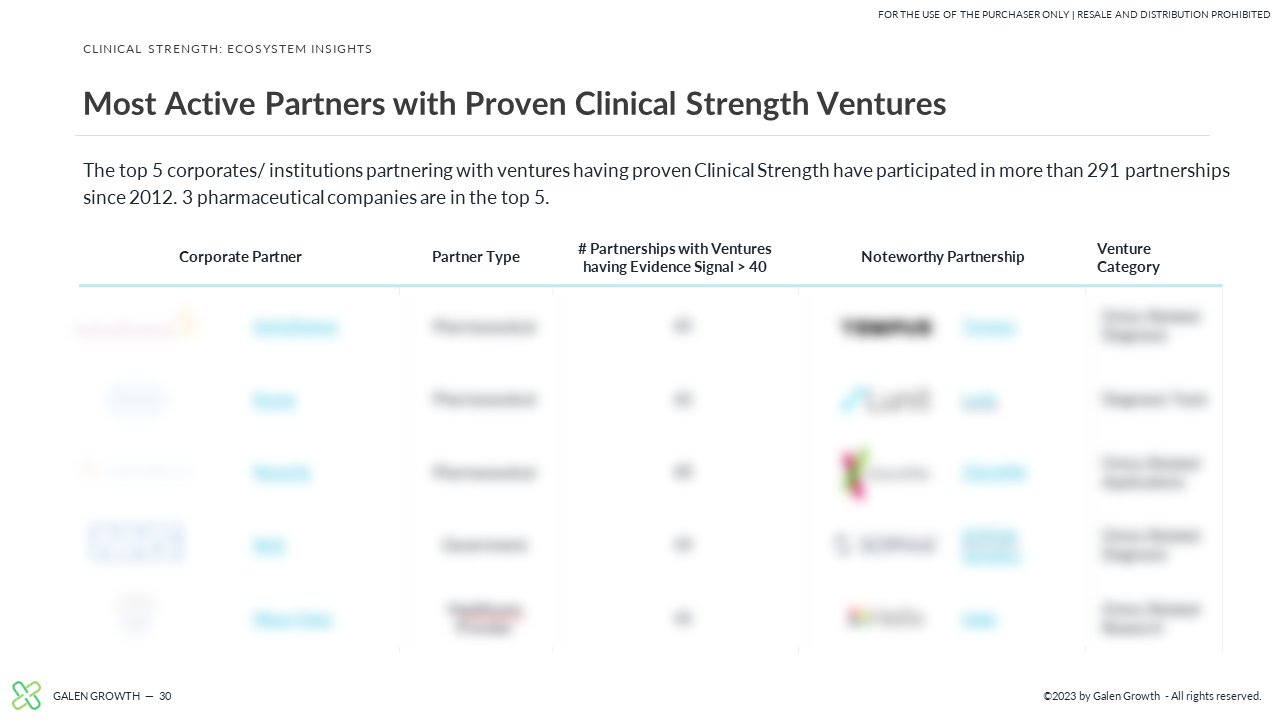Click the bold black TEMPUS logo
Viewport: 1280px width, 720px height.
tap(887, 327)
